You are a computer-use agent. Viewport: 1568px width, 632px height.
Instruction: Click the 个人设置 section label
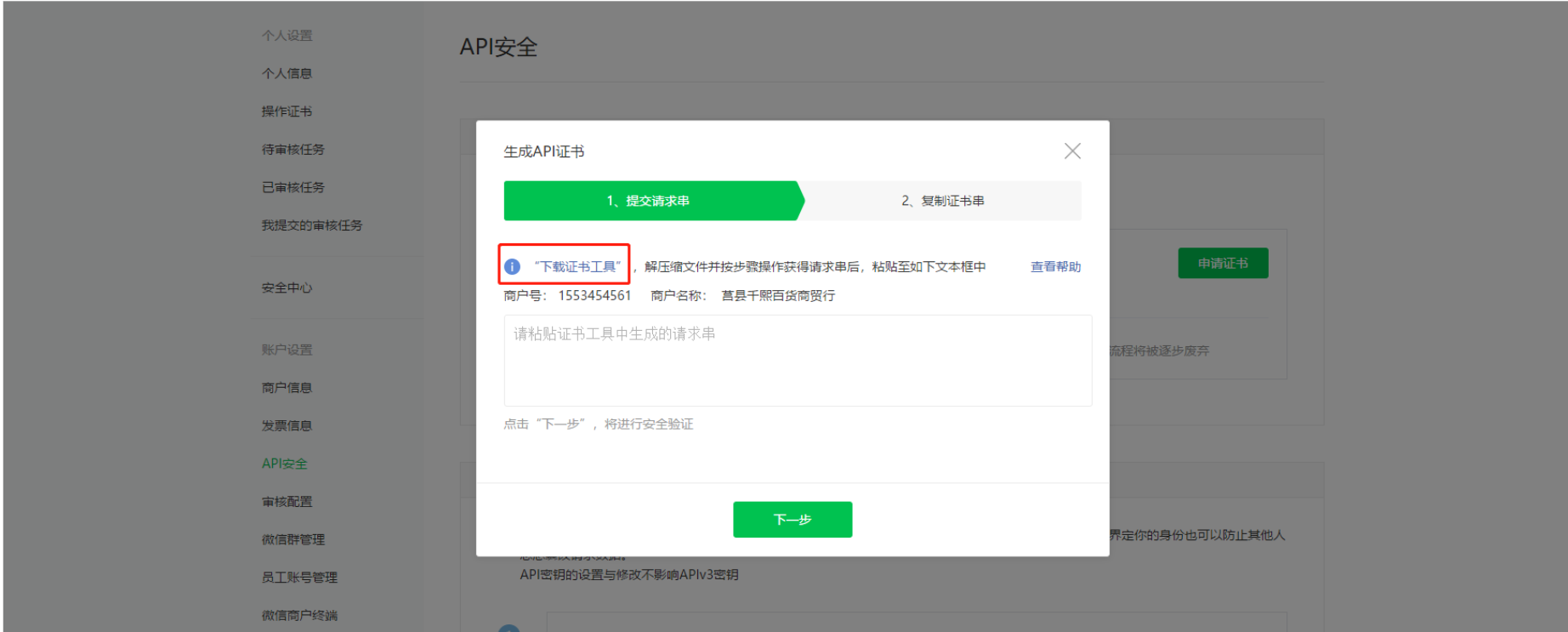point(287,35)
